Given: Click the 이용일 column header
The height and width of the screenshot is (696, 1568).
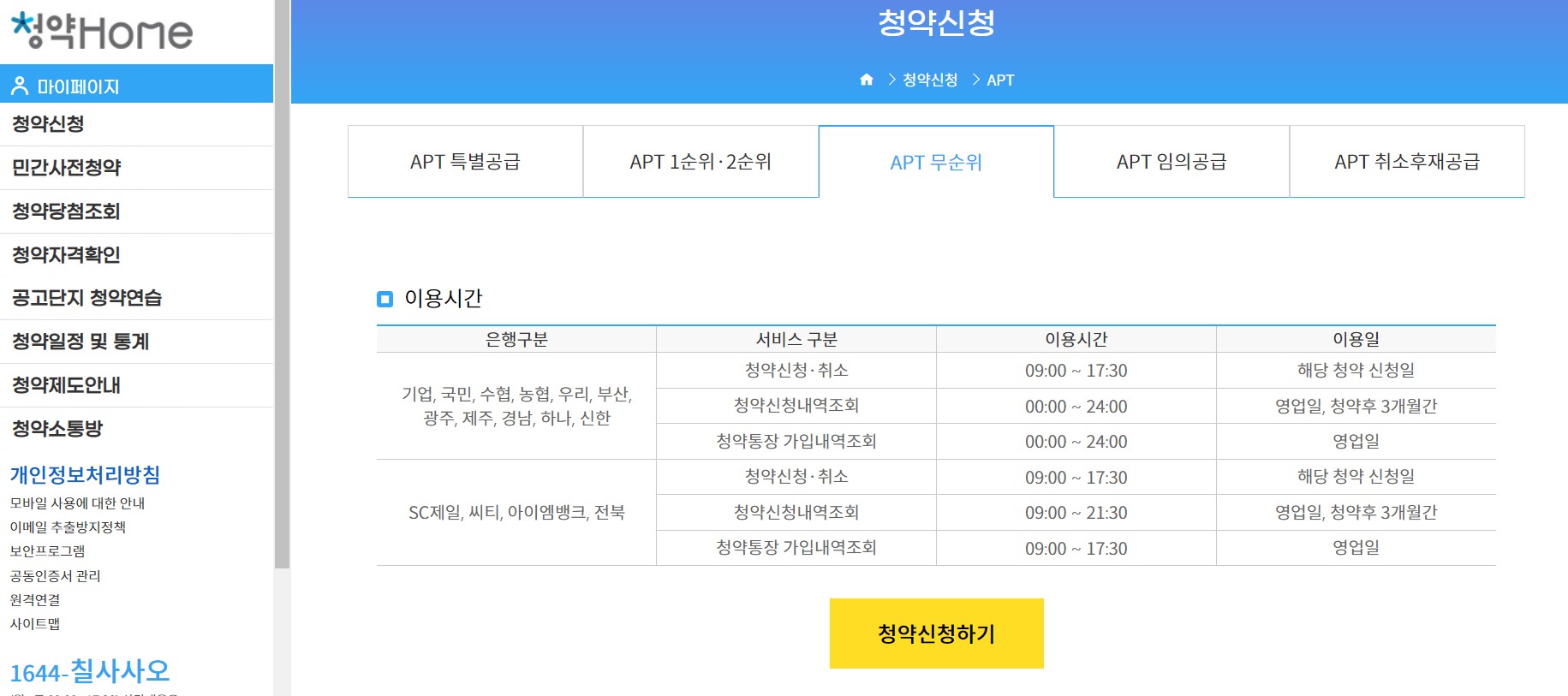Looking at the screenshot, I should 1356,340.
